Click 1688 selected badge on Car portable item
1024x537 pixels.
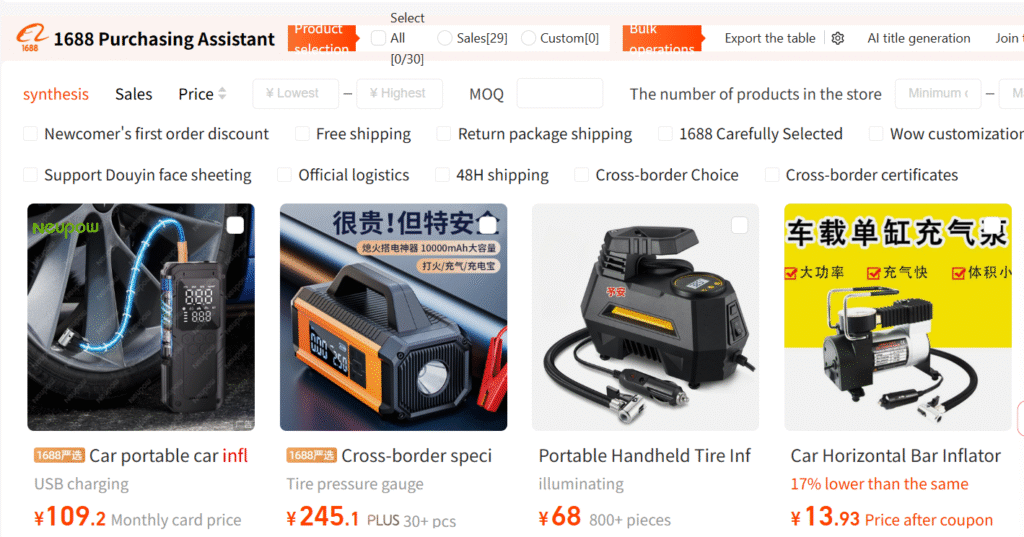59,455
